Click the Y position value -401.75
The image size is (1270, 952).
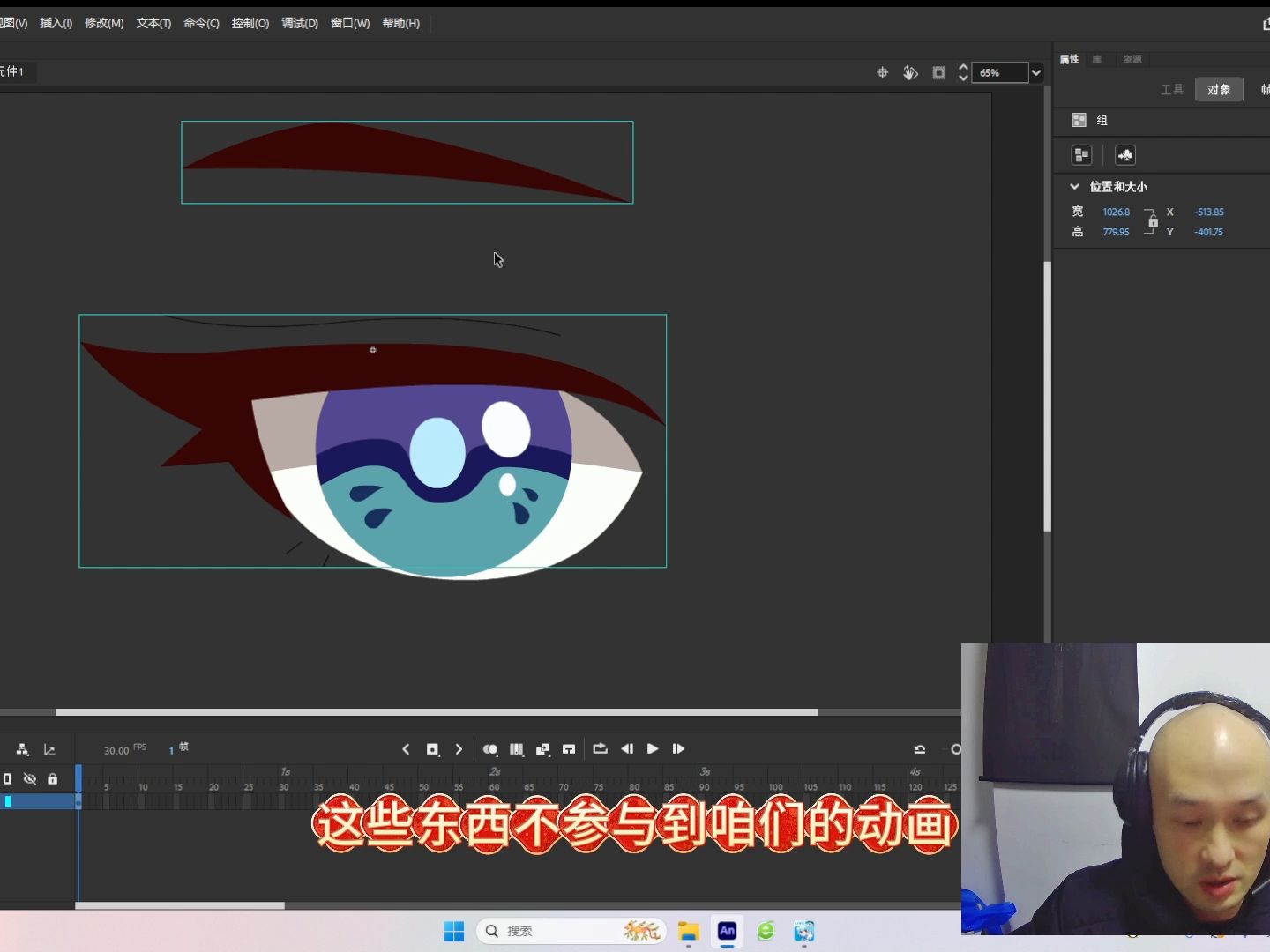1208,232
